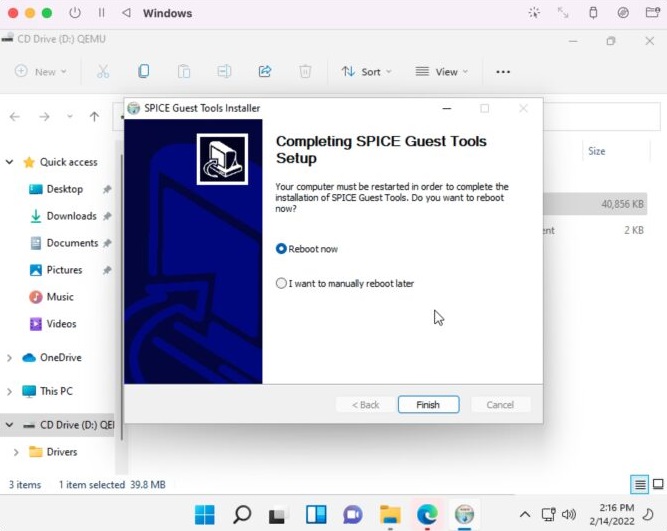Collapse the Quick access section
This screenshot has height=531, width=667.
point(9,162)
